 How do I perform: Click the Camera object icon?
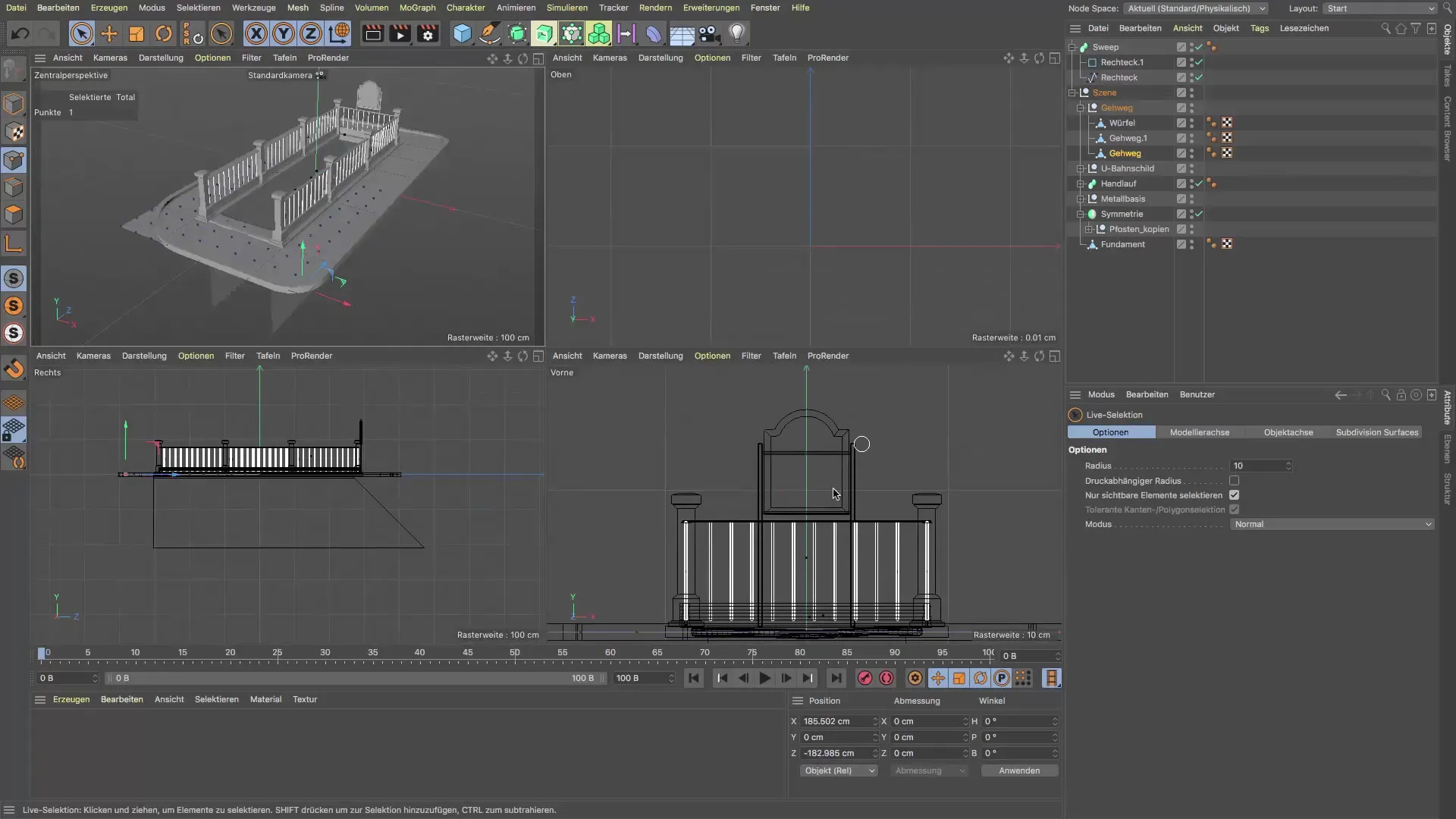(x=709, y=33)
